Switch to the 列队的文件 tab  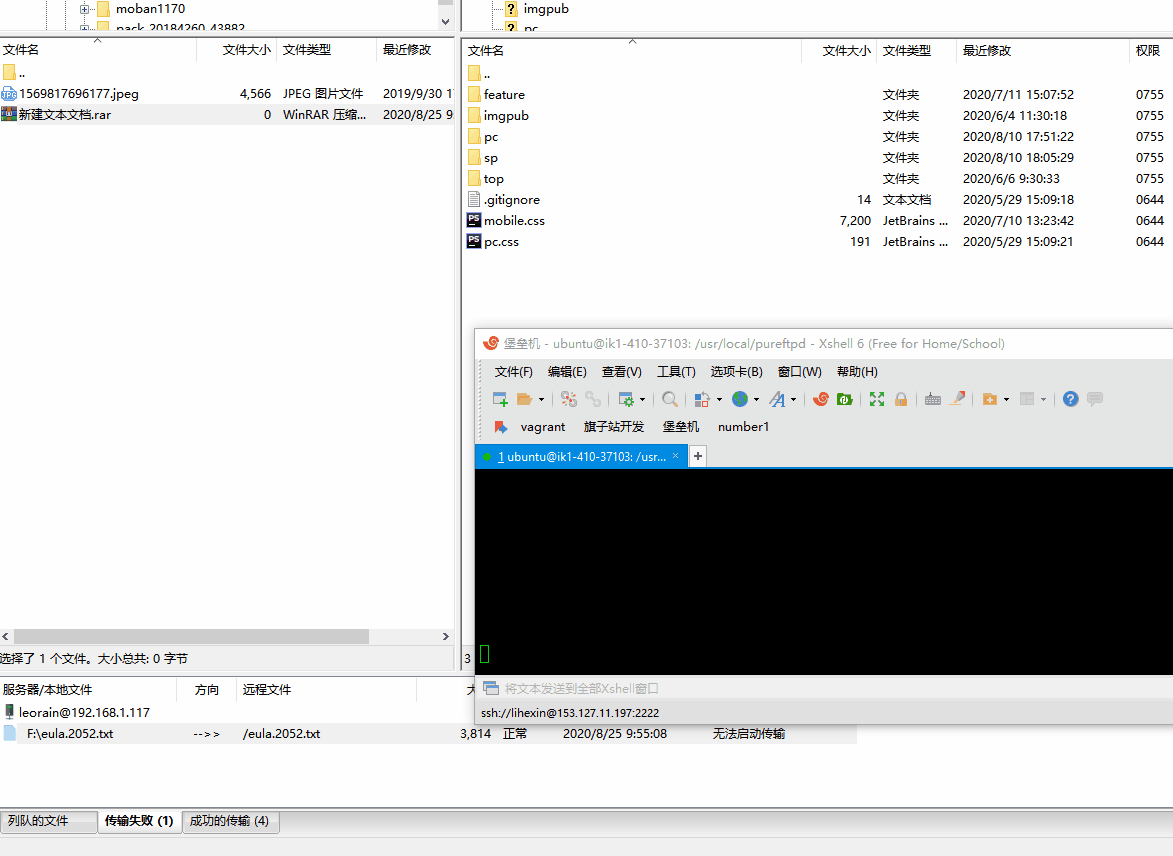click(49, 821)
